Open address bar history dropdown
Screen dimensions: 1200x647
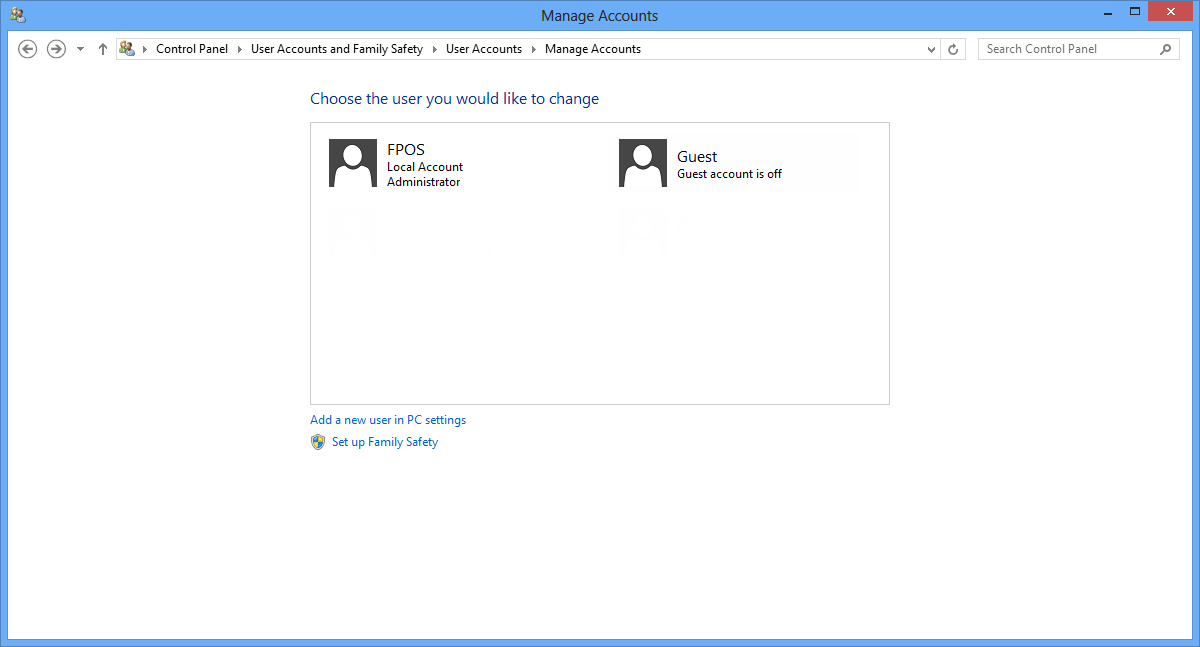(931, 49)
